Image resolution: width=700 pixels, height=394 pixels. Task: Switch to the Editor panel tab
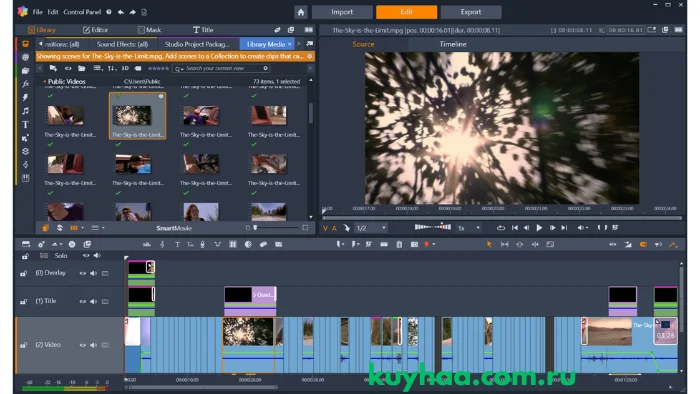(x=96, y=30)
